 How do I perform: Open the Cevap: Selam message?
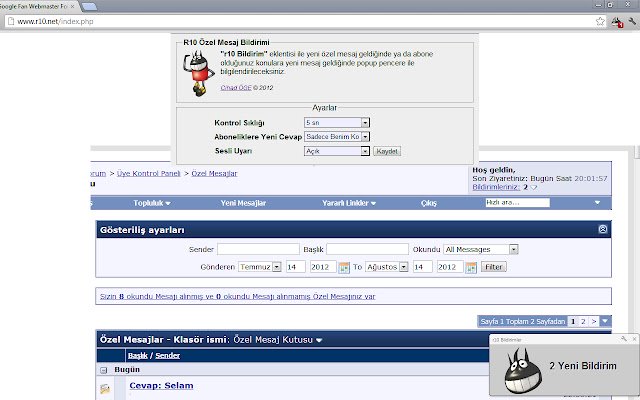click(x=161, y=386)
